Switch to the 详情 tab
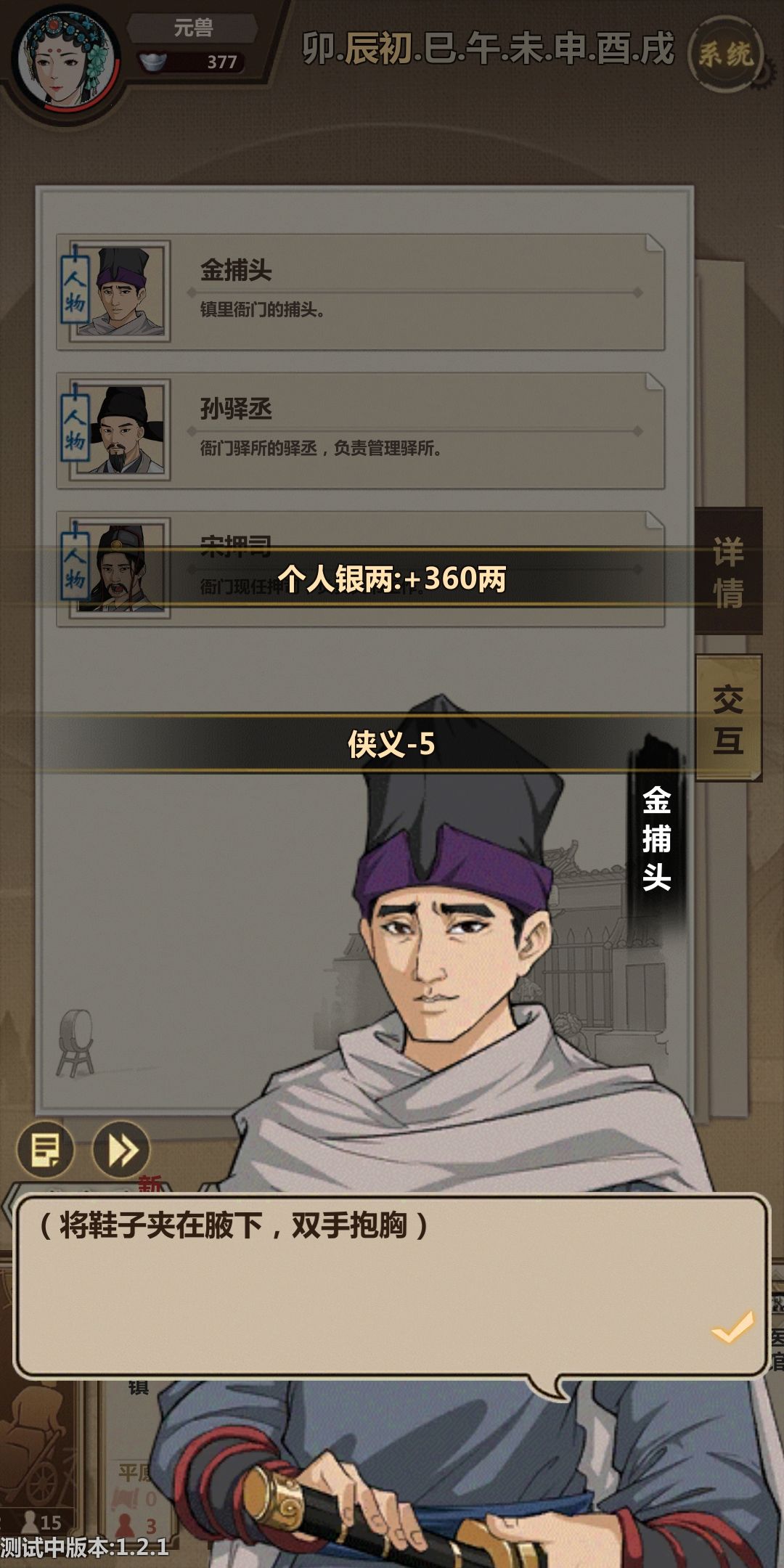Image resolution: width=784 pixels, height=1568 pixels. 728,571
